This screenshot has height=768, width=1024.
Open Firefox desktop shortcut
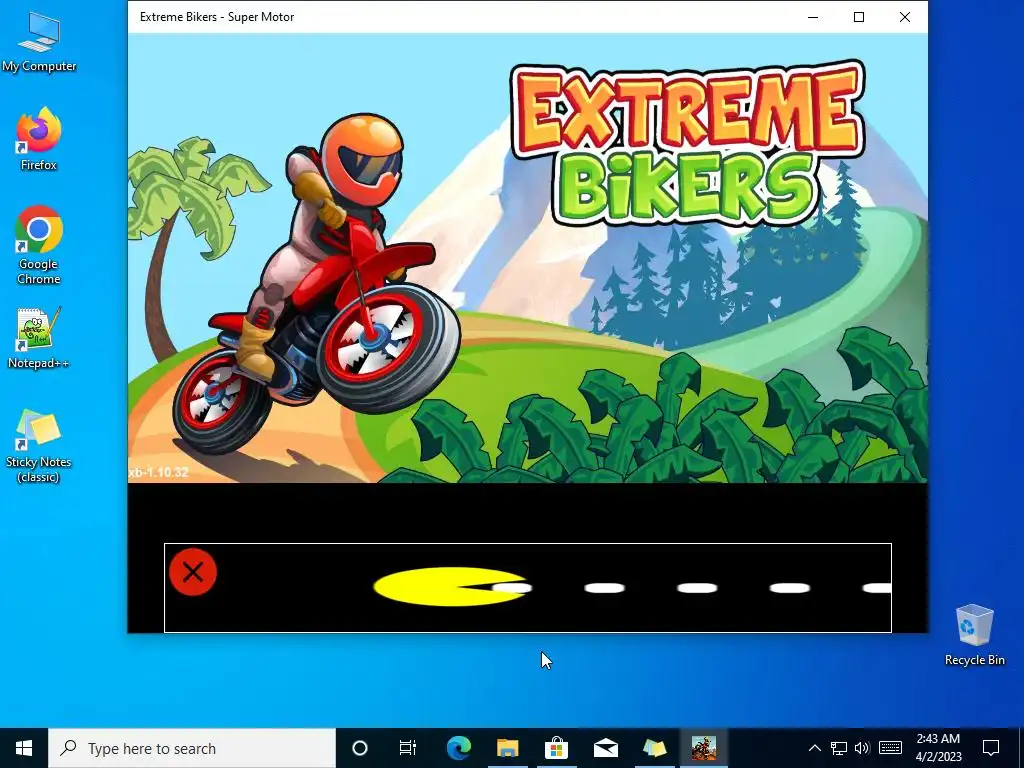click(39, 139)
